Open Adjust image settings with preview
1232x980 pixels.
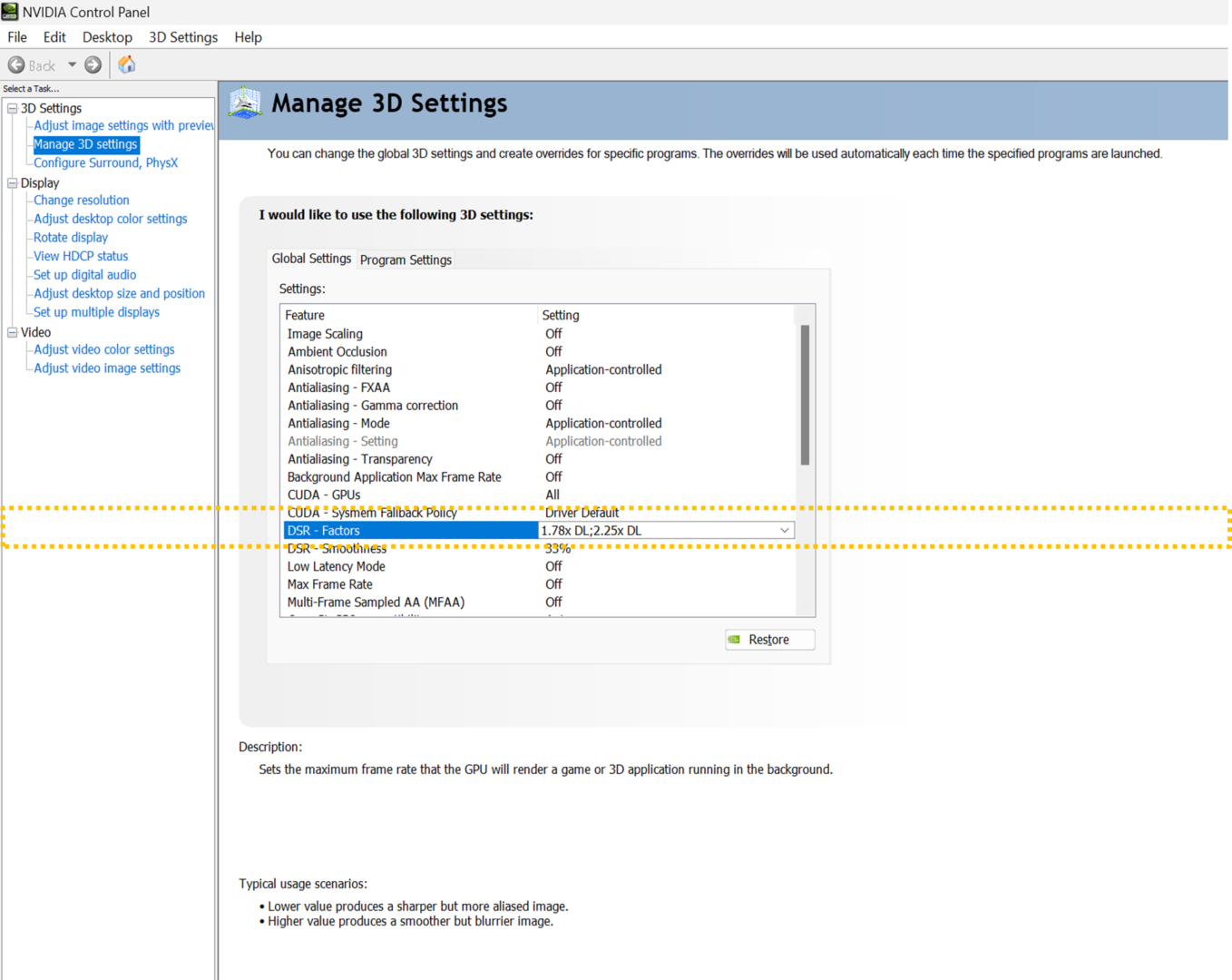123,125
